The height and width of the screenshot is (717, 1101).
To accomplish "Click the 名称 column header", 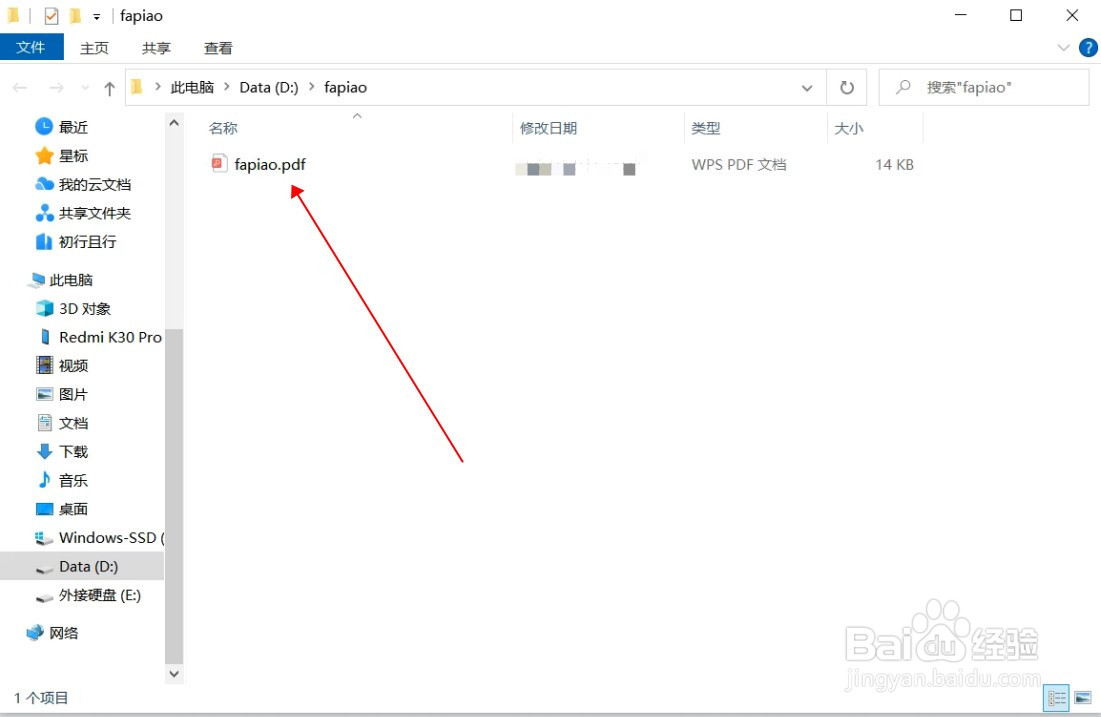I will coord(223,128).
